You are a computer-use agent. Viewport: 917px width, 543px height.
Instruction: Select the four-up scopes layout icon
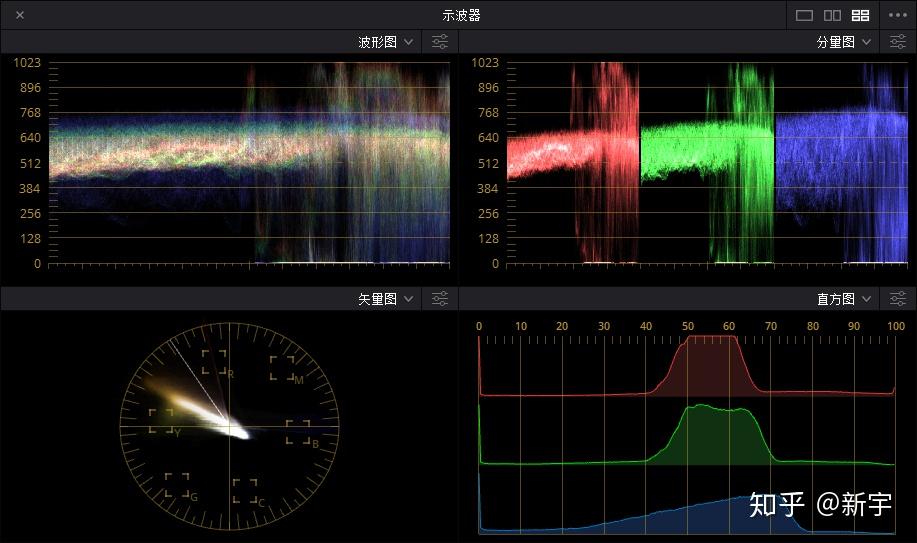[860, 15]
